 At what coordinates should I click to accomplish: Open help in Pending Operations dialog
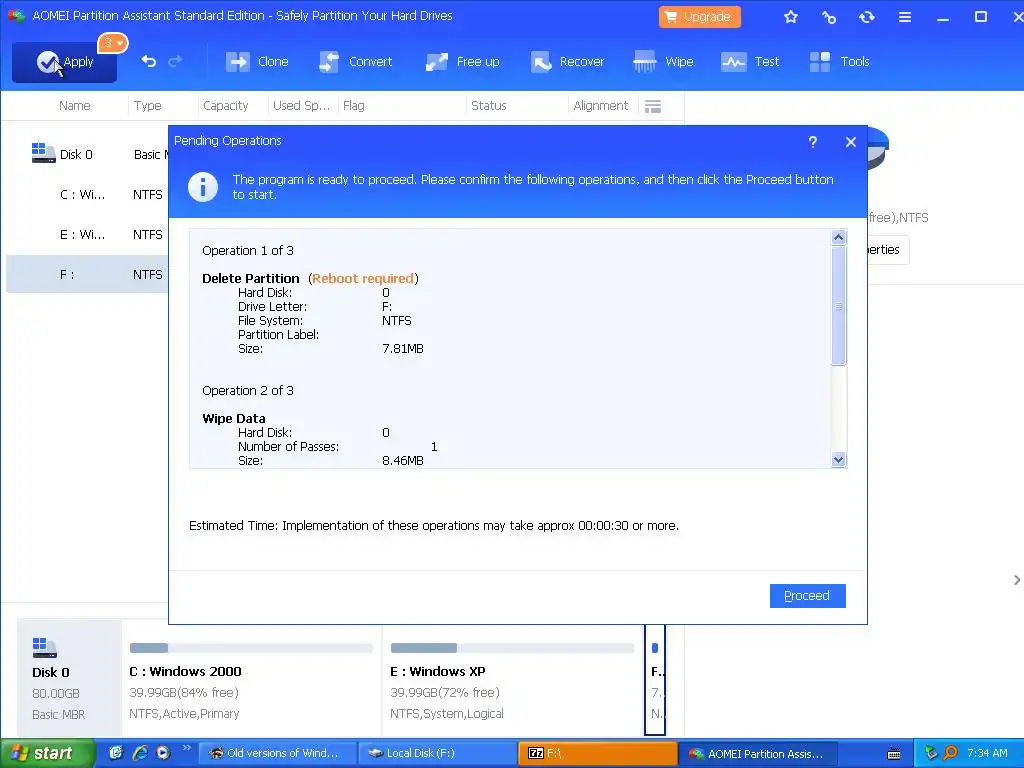coord(812,142)
